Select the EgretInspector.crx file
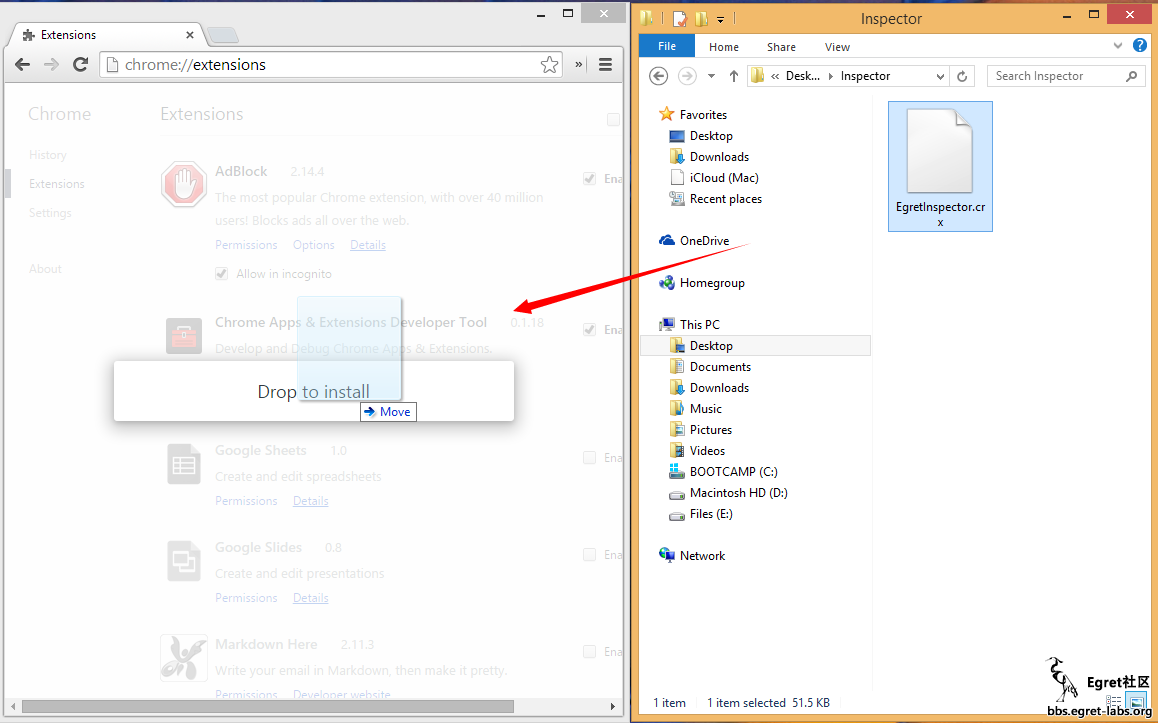Screen dimensions: 1158x723 point(940,166)
